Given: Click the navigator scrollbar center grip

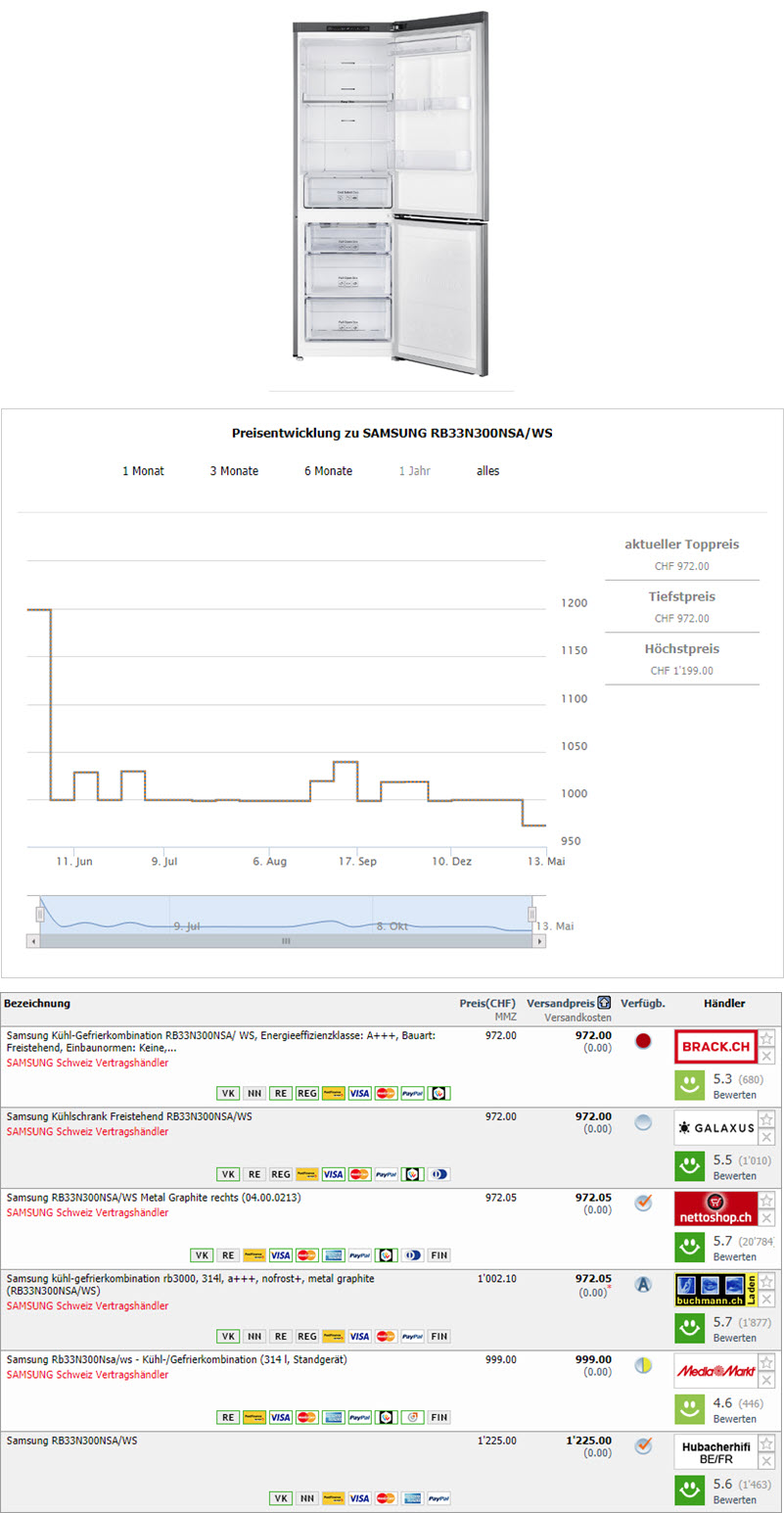Looking at the screenshot, I should [287, 941].
